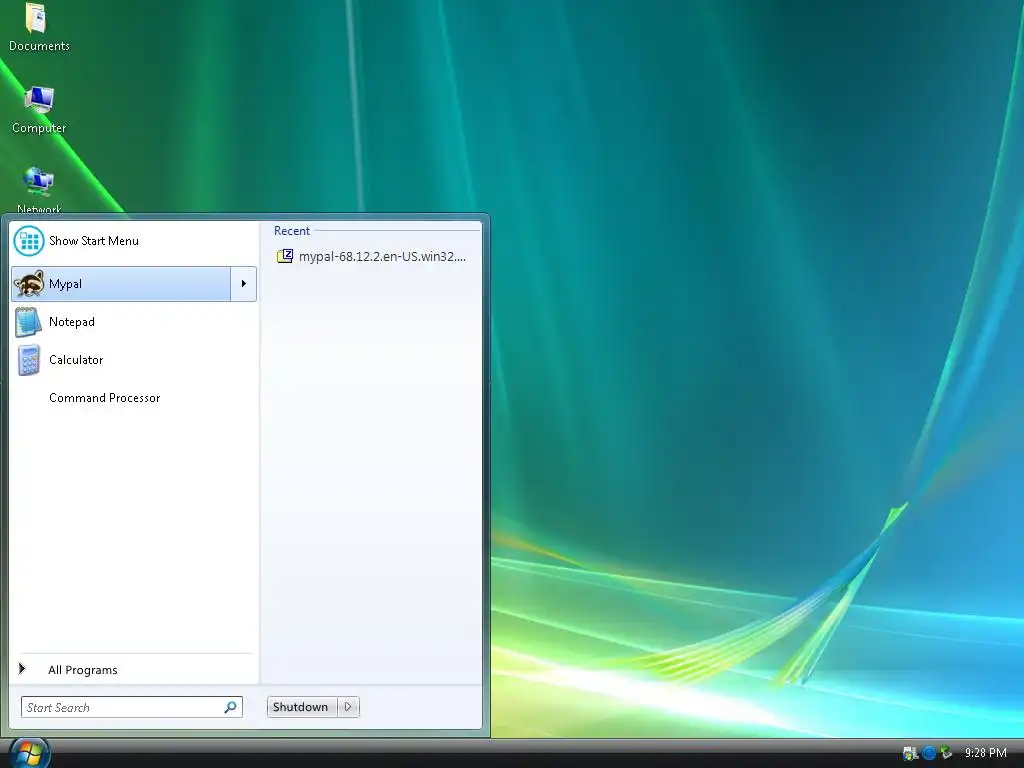Click the Shutdown button

click(x=301, y=707)
